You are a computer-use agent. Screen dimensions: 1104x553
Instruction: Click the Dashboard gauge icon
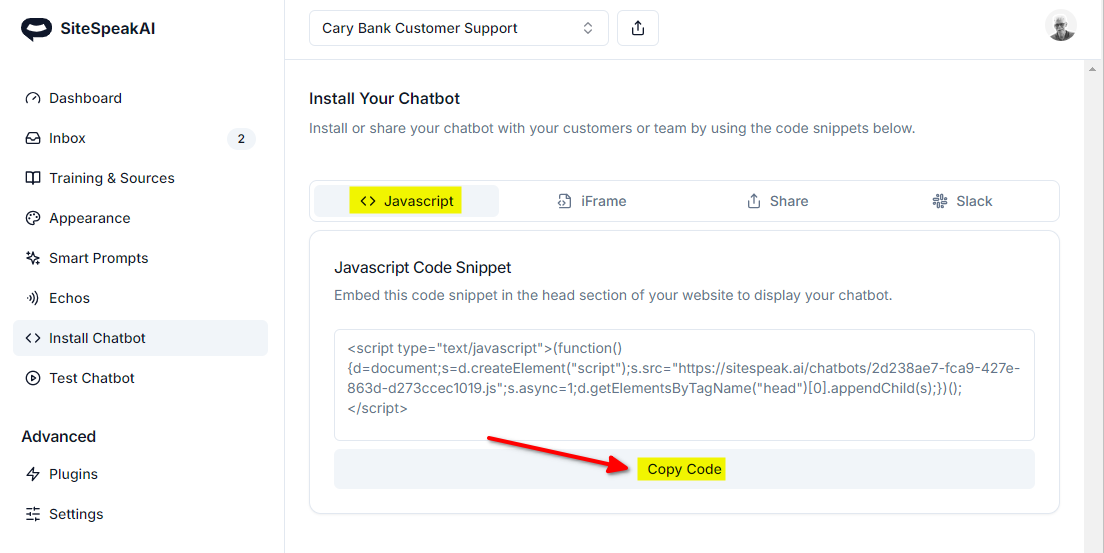point(33,98)
